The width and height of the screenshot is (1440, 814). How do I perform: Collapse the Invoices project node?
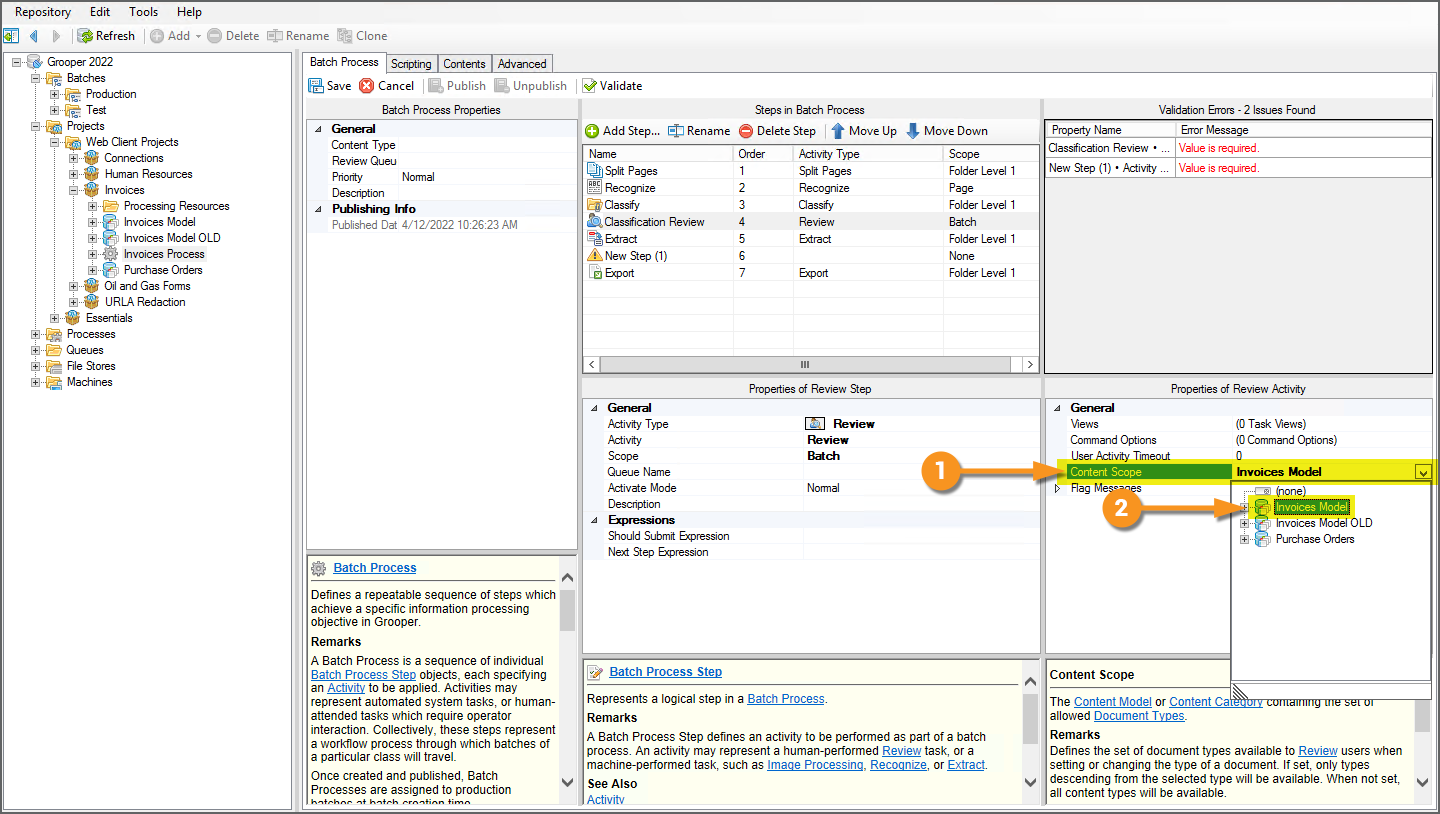pos(75,190)
